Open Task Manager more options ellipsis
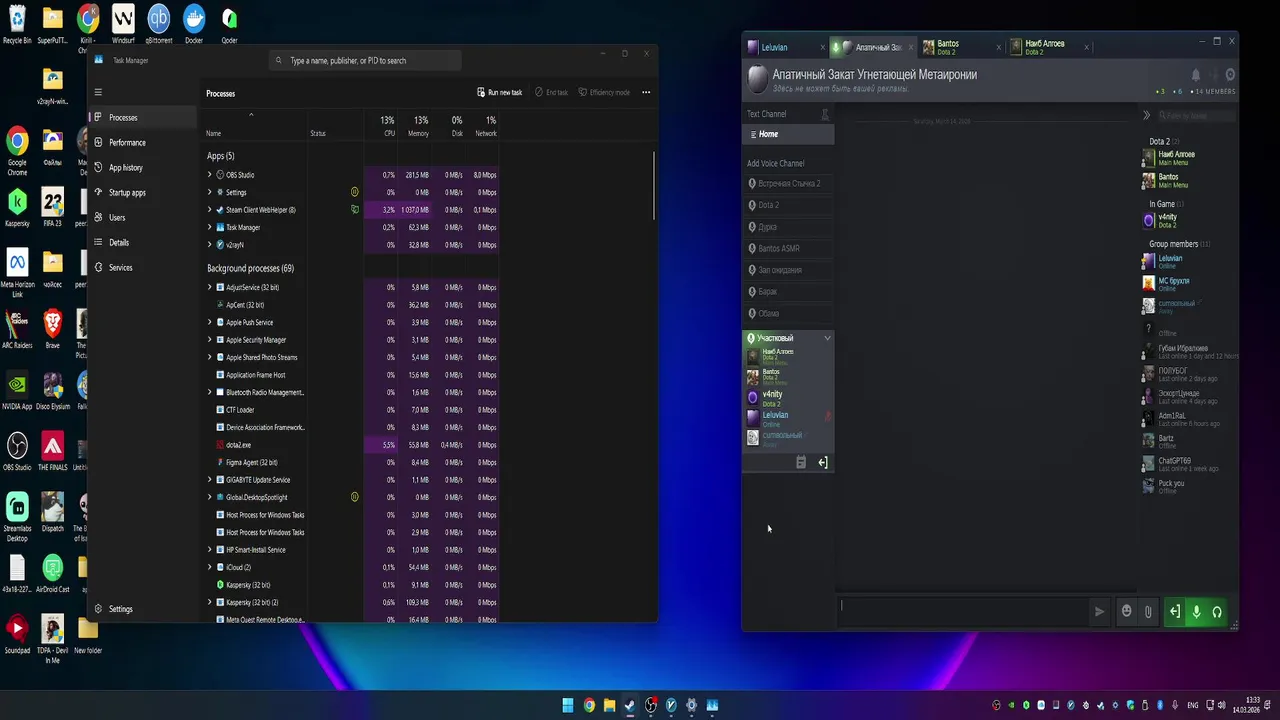1280x720 pixels. click(646, 92)
